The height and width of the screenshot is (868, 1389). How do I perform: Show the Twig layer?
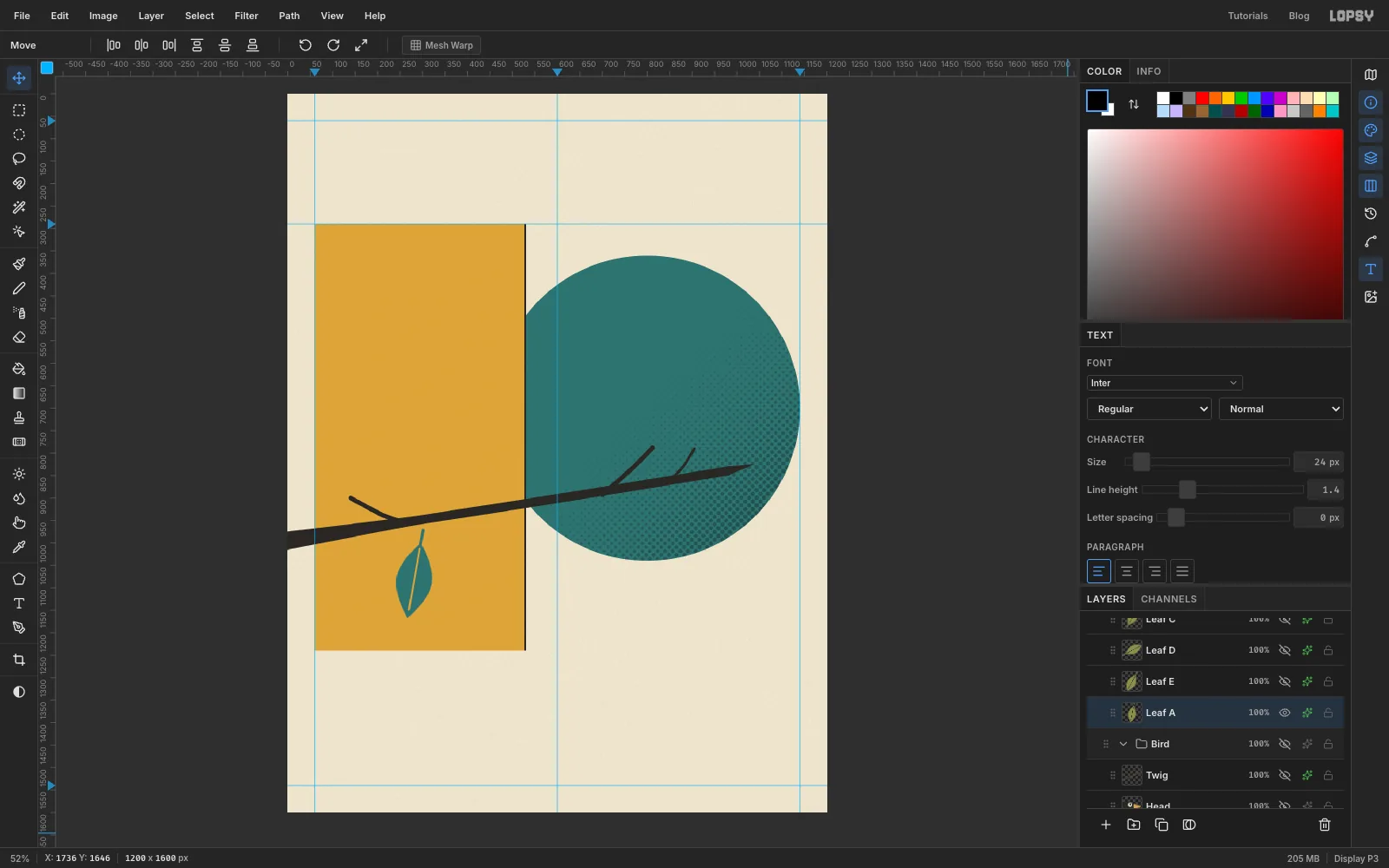1285,775
